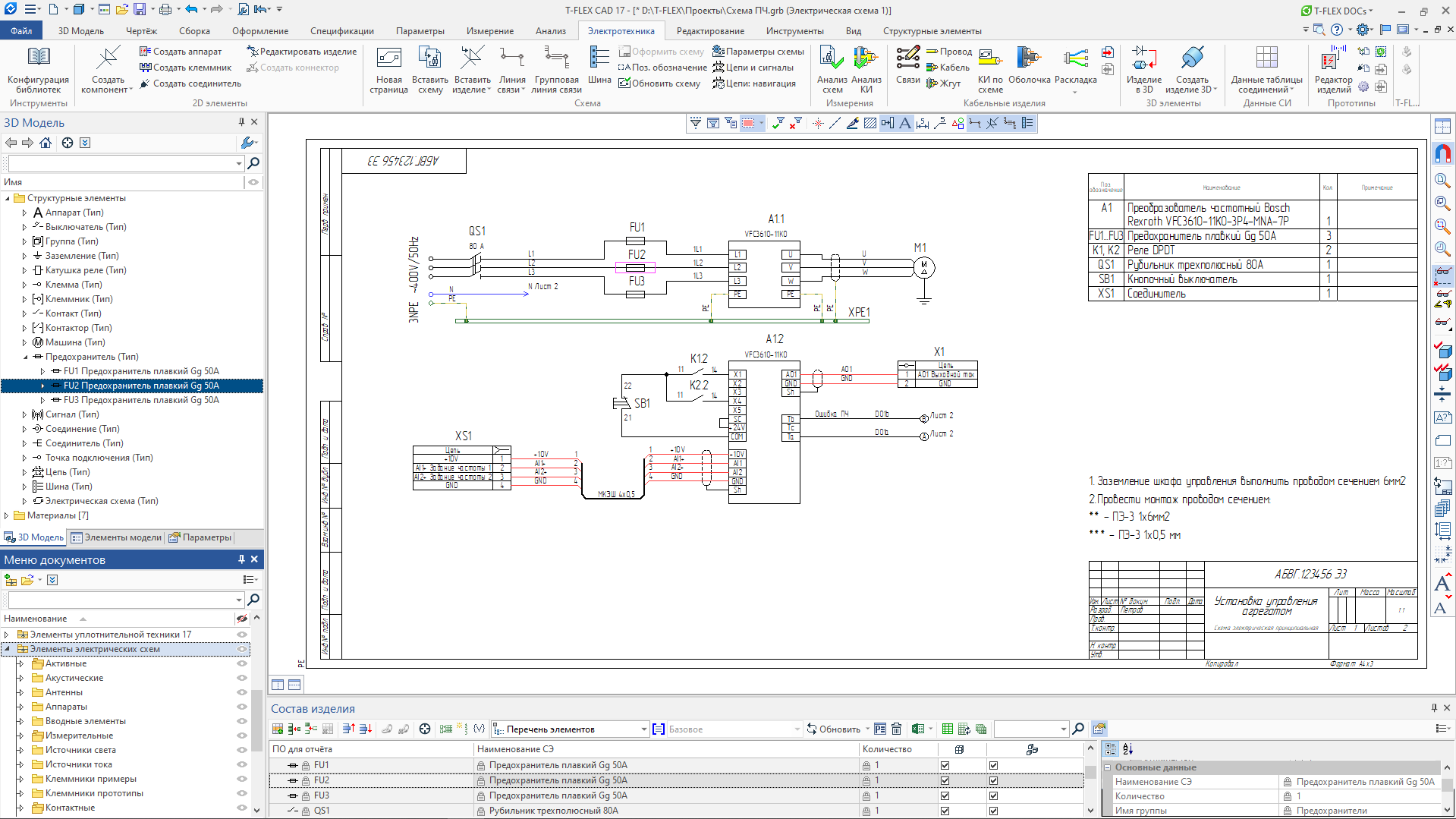
Task: Click search input in Меню документов panel
Action: pos(121,600)
